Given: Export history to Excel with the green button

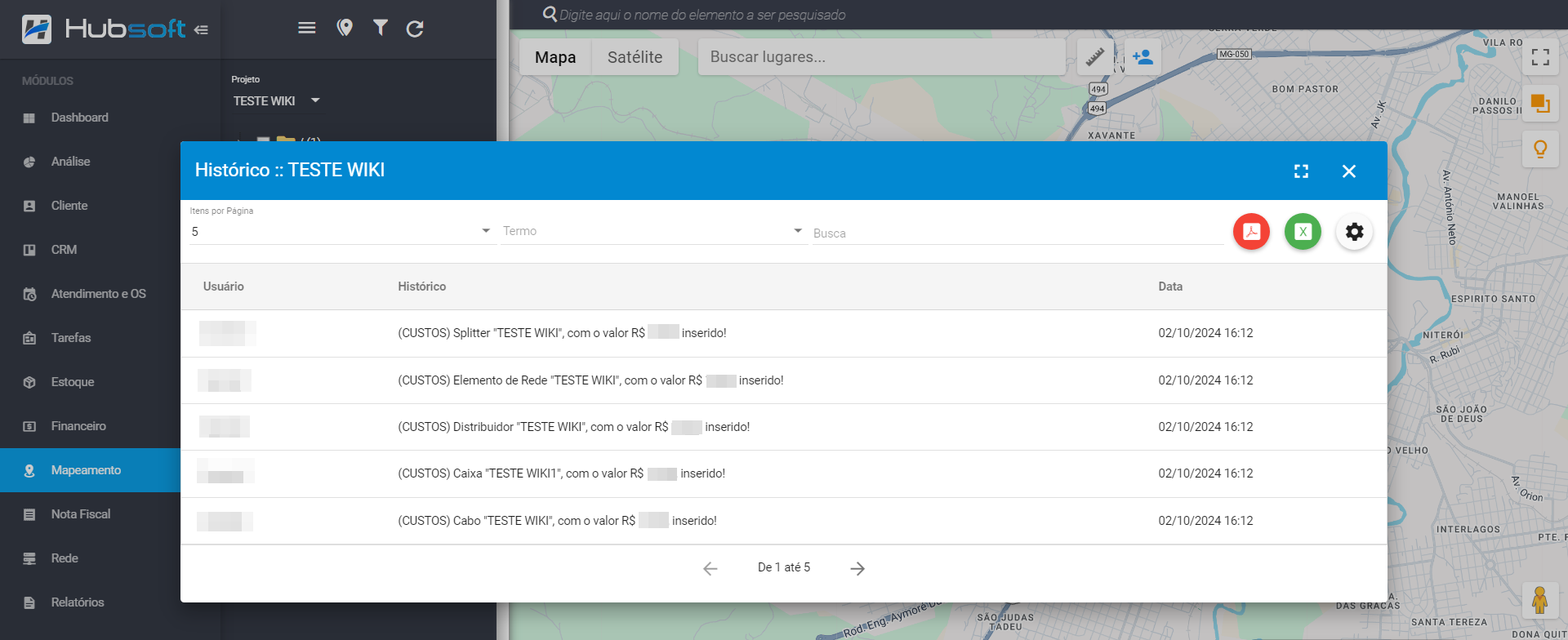Looking at the screenshot, I should click(1303, 232).
